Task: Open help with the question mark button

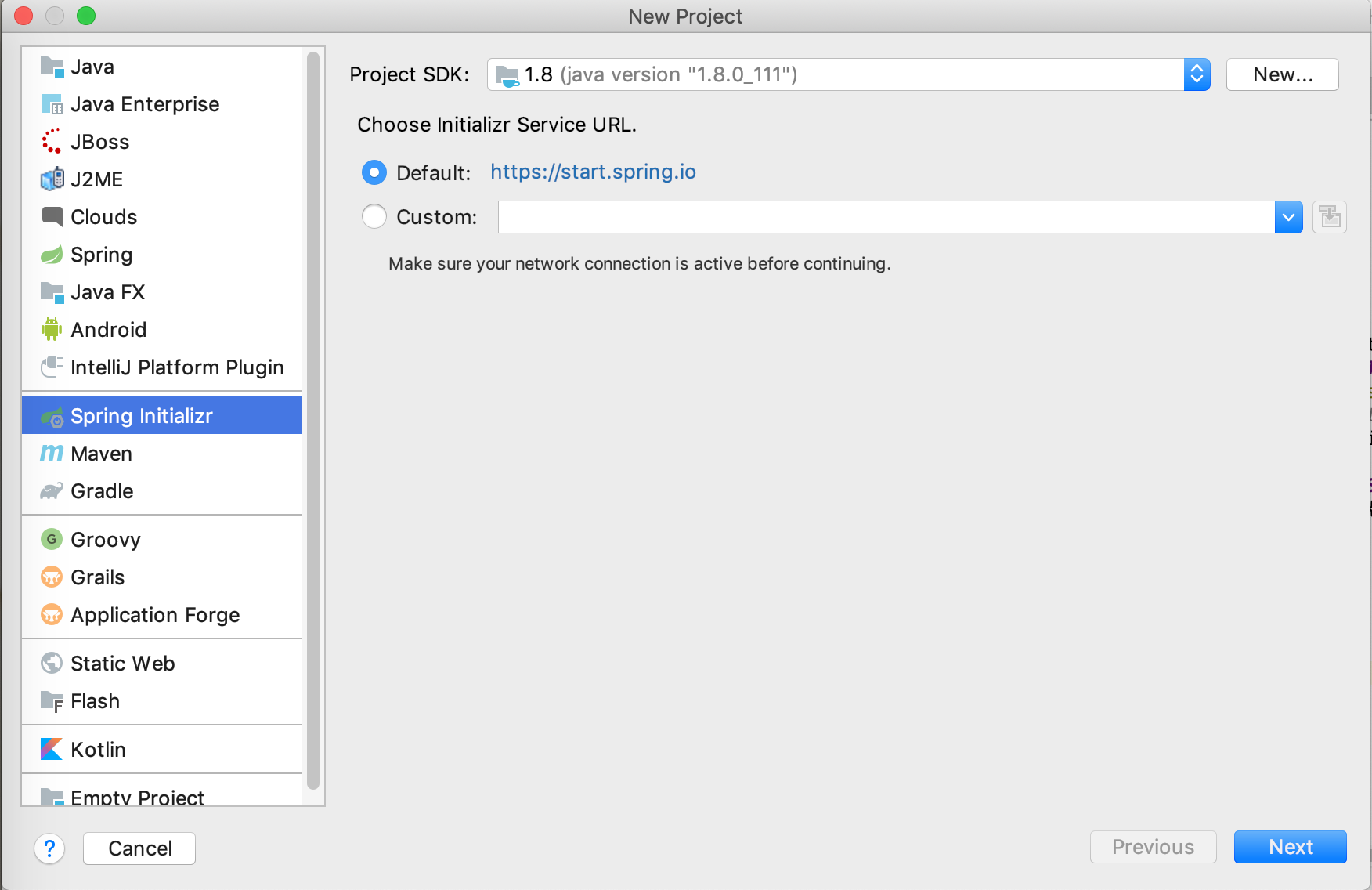Action: [49, 848]
